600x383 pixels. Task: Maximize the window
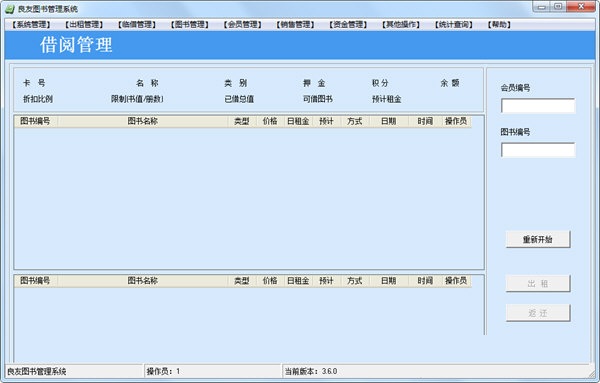point(558,7)
